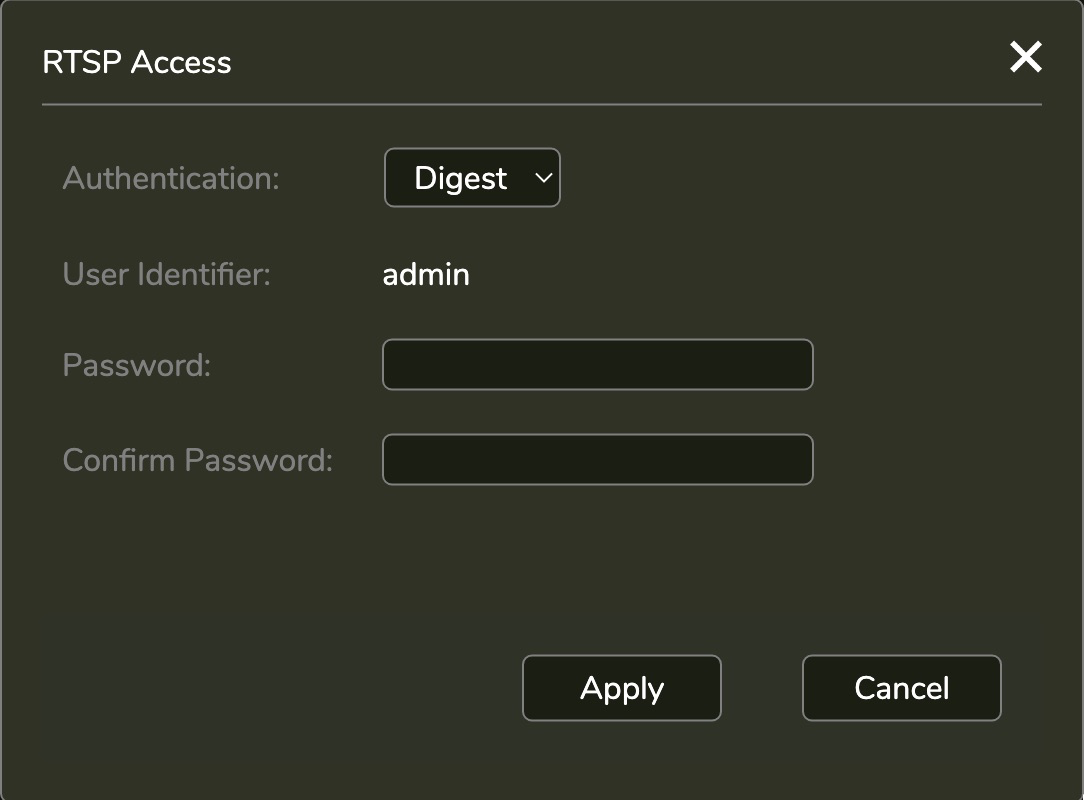
Task: Close the RTSP Access dialog with X
Action: pos(1026,58)
